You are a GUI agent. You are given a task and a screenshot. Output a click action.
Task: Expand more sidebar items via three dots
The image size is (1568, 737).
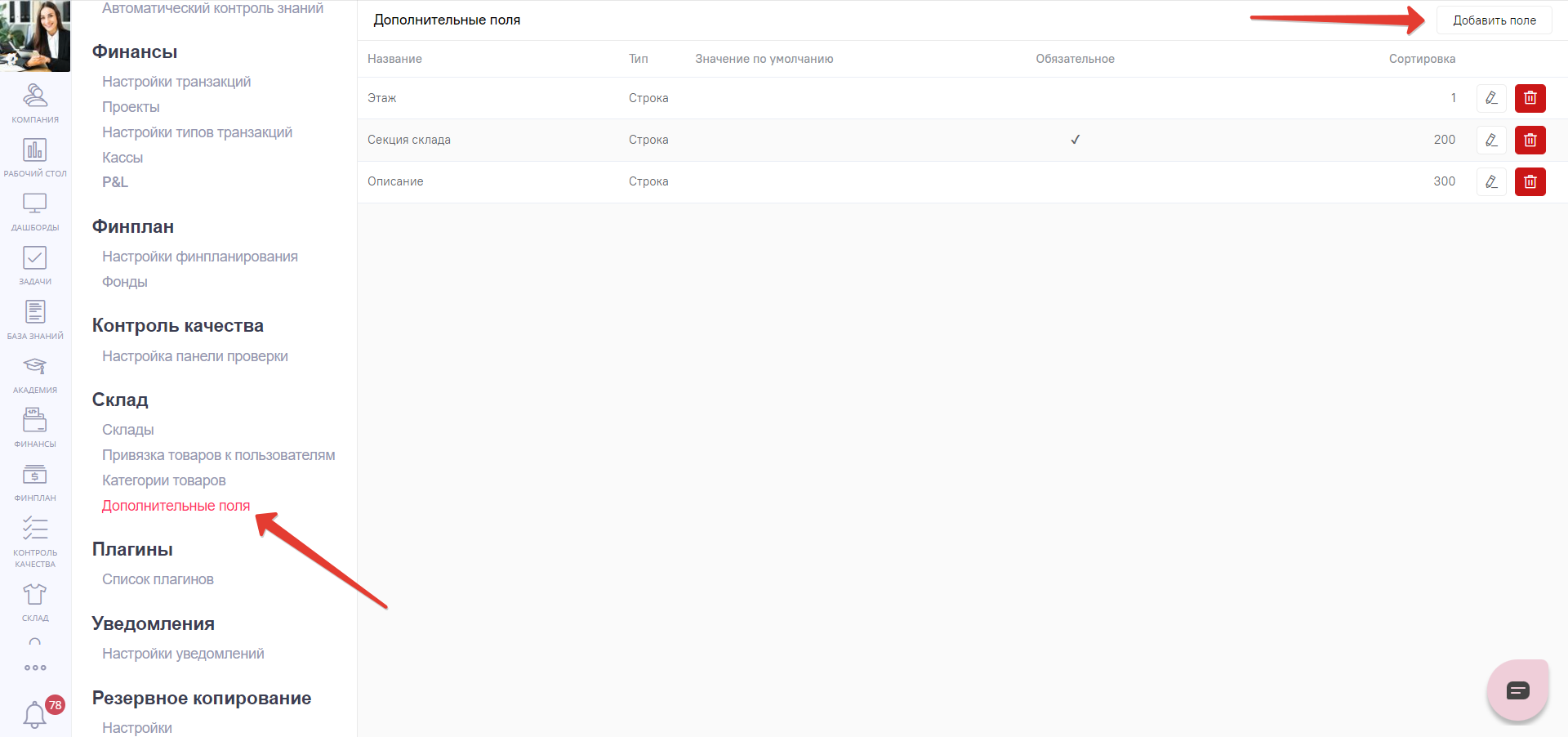[x=35, y=668]
